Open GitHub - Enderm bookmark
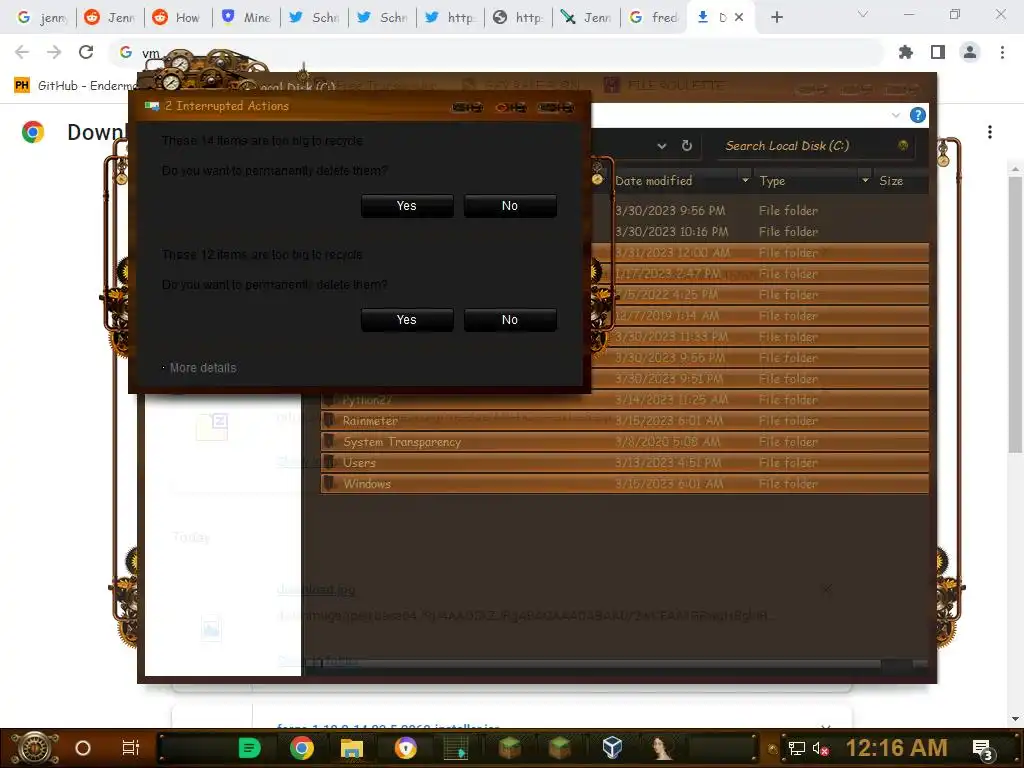The image size is (1024, 768). point(75,86)
